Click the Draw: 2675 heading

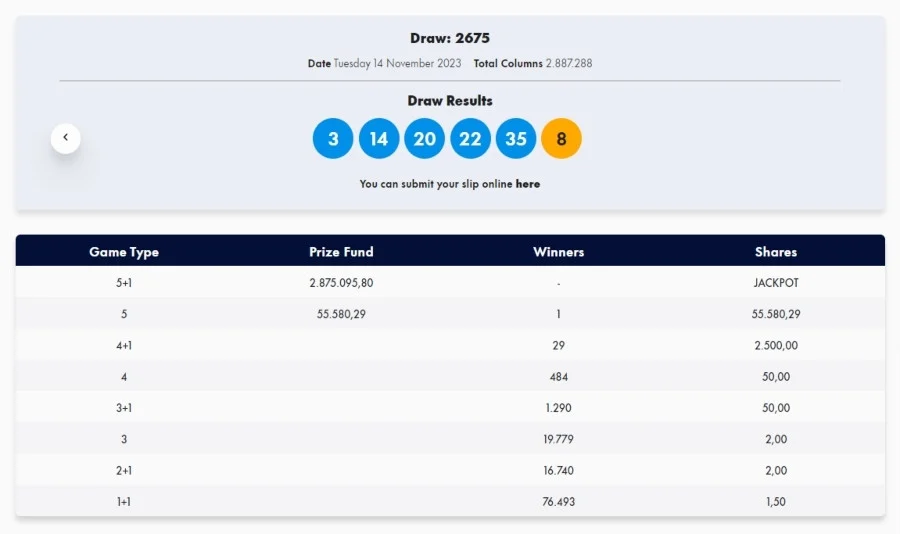[450, 38]
